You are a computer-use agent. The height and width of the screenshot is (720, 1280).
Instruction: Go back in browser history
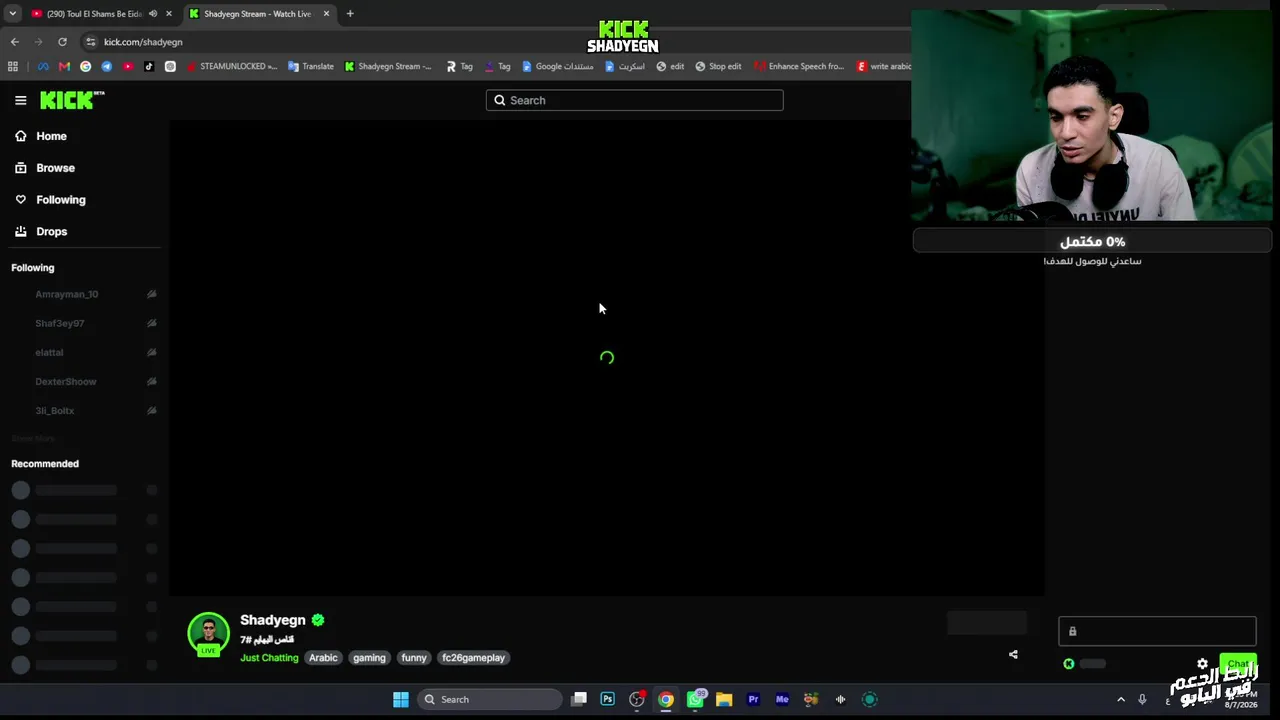point(14,42)
